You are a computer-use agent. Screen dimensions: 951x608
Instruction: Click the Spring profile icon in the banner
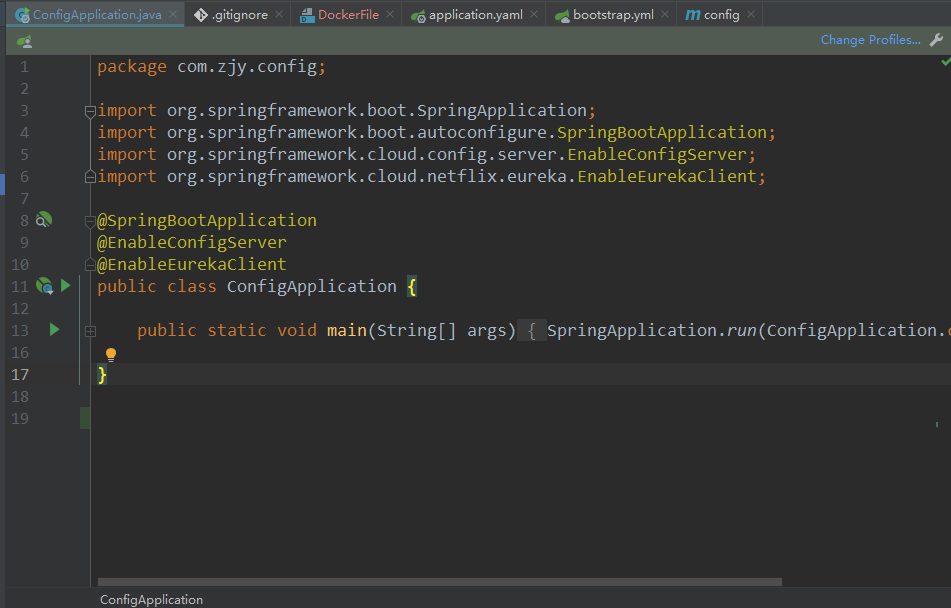point(24,41)
